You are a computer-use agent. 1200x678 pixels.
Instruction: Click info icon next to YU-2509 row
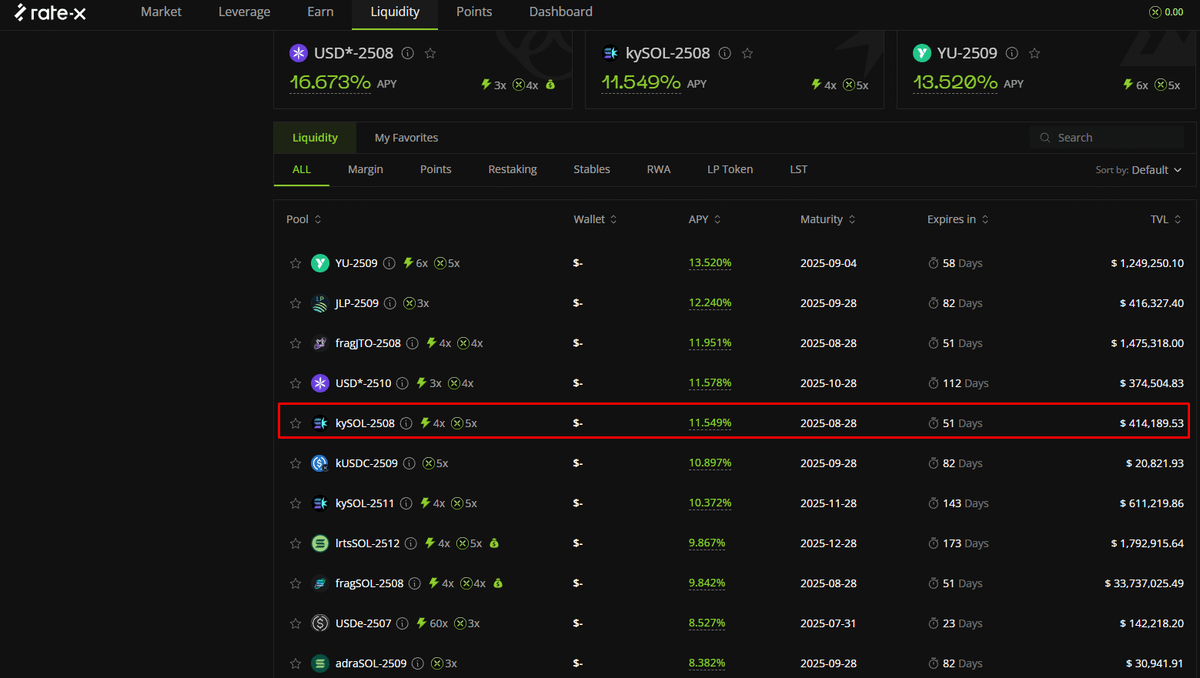click(388, 263)
